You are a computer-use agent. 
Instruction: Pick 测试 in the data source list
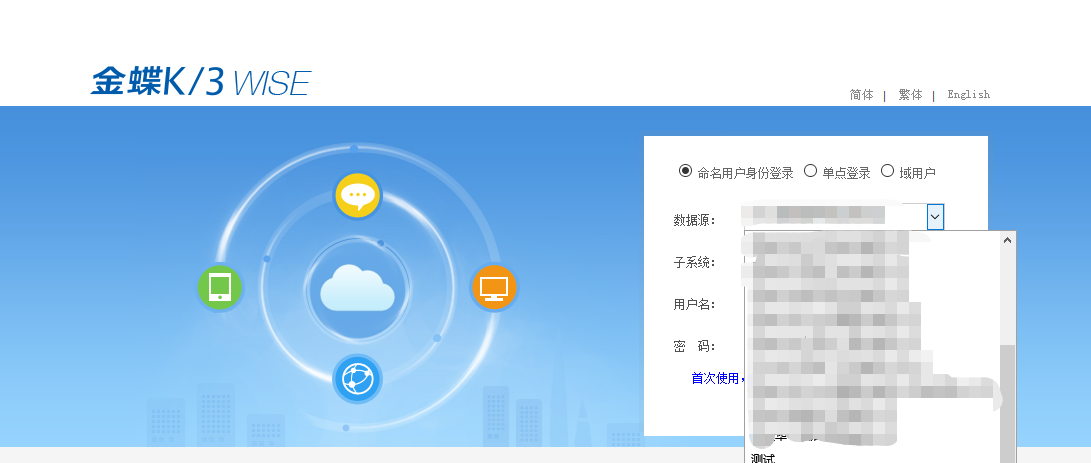coord(763,458)
